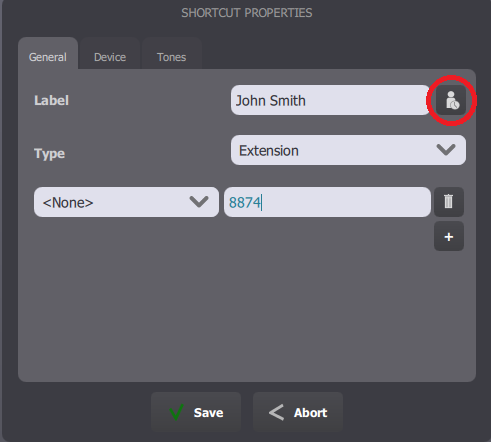This screenshot has width=491, height=442.
Task: Abort editing the shortcut
Action: (298, 412)
